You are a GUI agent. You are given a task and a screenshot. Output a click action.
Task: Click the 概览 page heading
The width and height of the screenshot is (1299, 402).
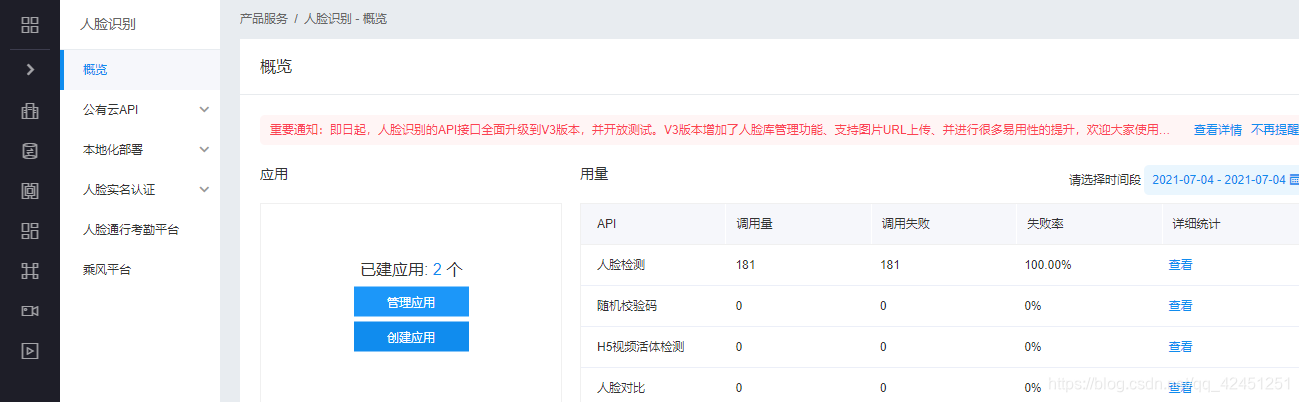click(x=276, y=67)
